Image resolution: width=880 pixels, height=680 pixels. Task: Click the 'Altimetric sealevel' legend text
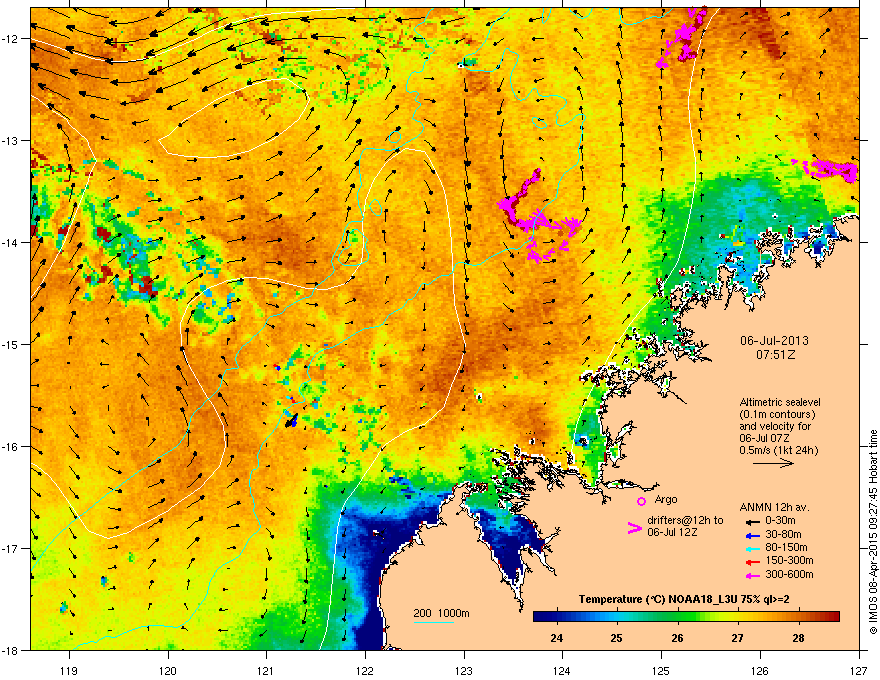(780, 402)
